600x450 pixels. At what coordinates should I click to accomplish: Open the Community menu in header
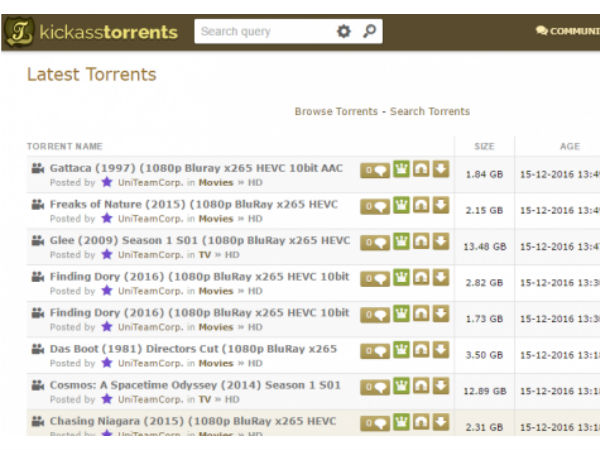pos(568,31)
